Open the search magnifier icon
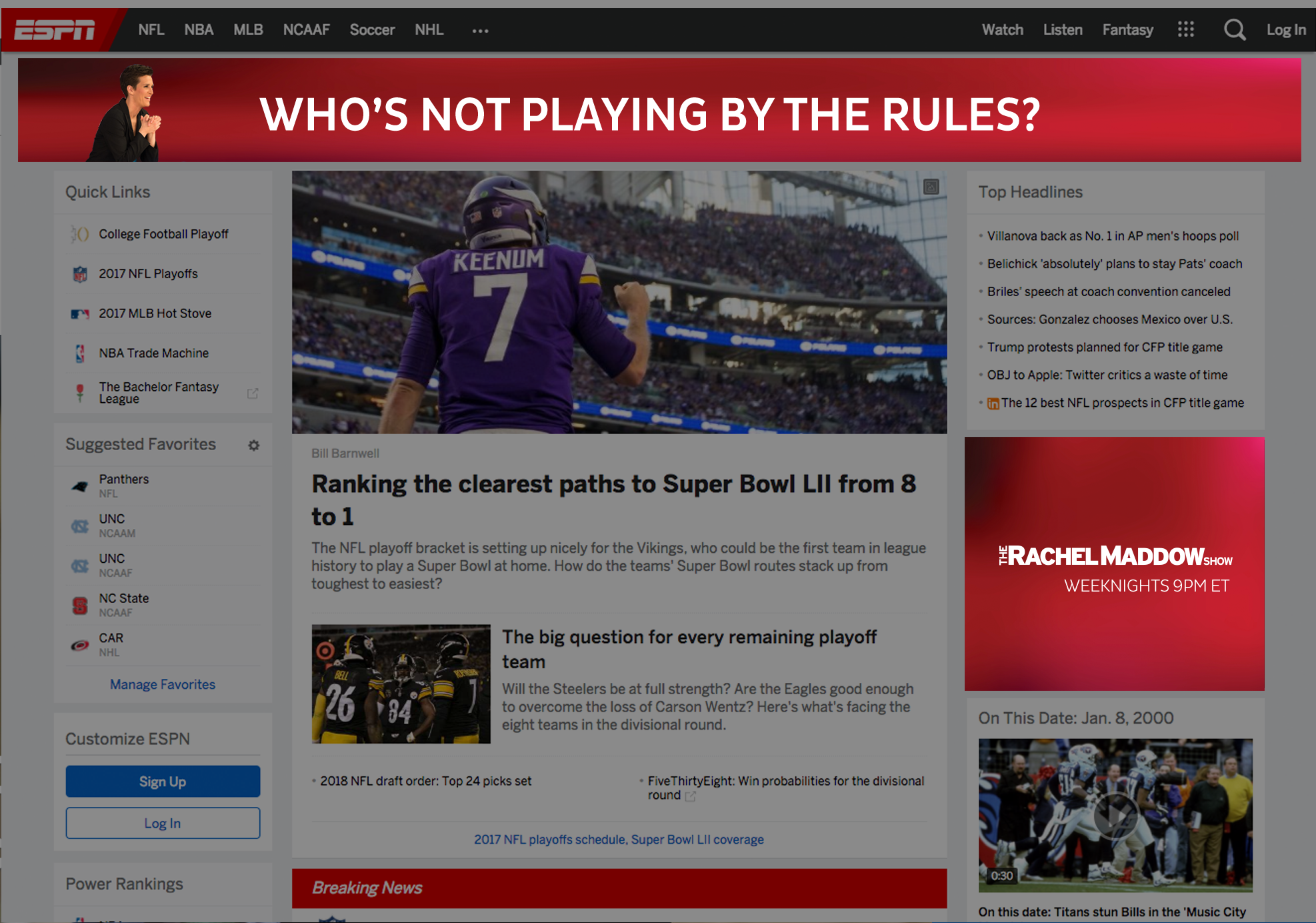Image resolution: width=1316 pixels, height=923 pixels. (x=1234, y=30)
